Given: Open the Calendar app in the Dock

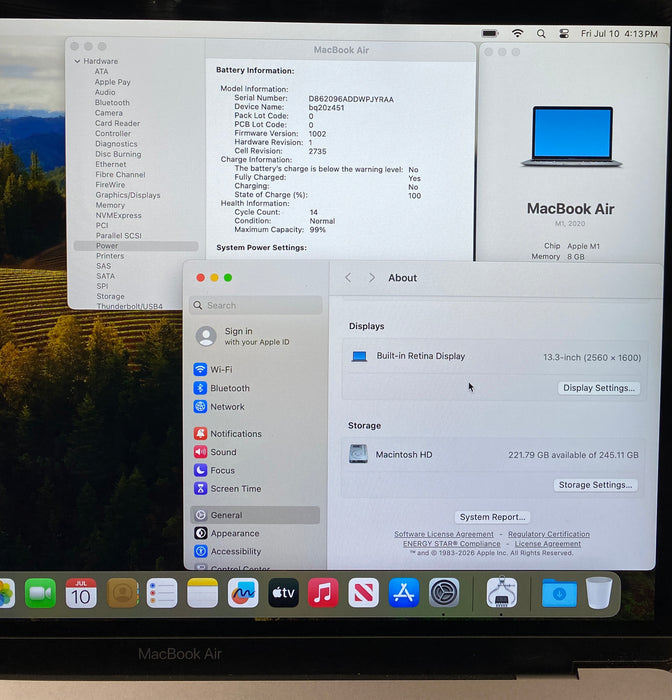Looking at the screenshot, I should 81,593.
